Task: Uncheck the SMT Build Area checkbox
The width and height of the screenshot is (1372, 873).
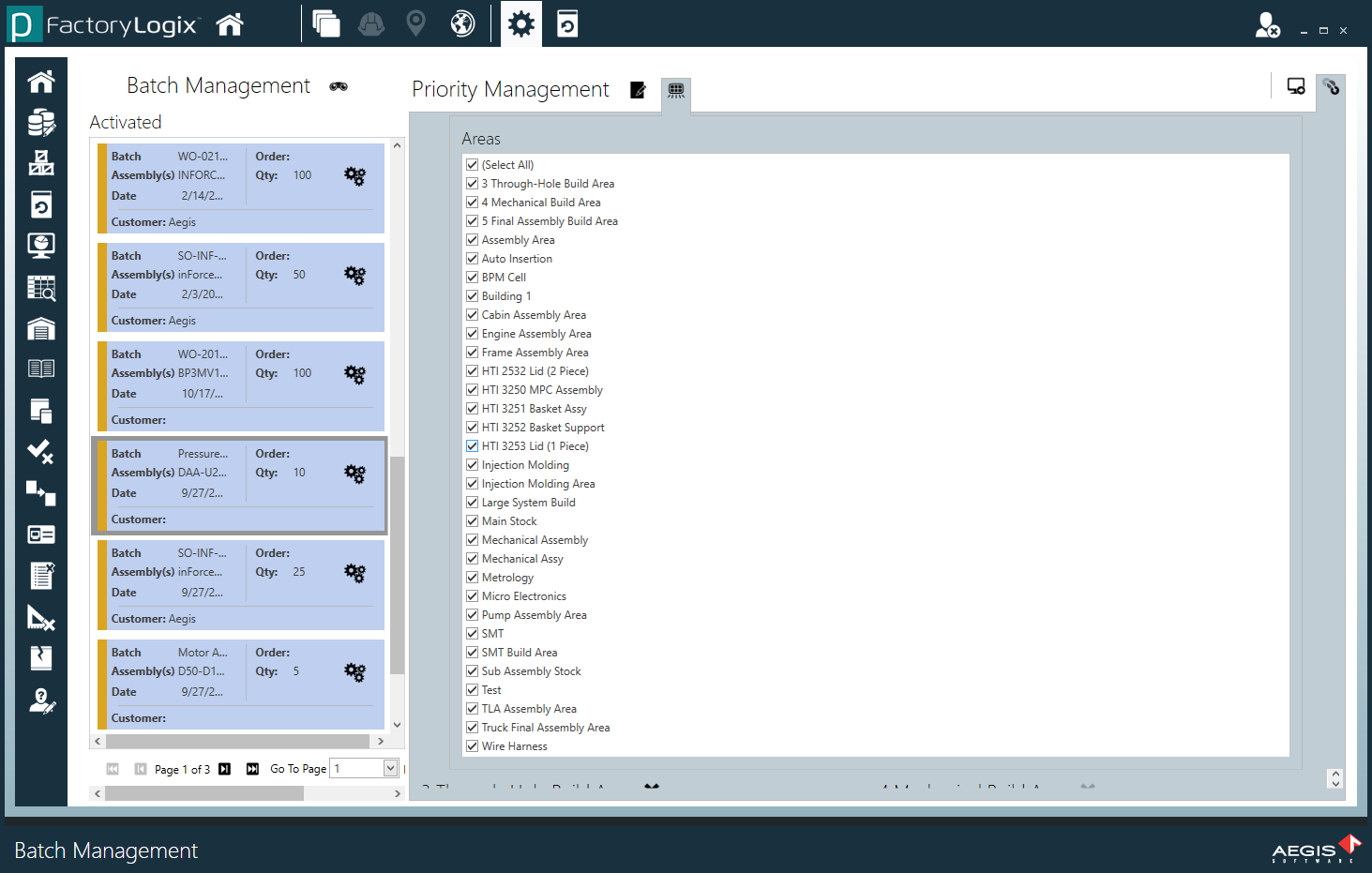Action: [x=473, y=653]
